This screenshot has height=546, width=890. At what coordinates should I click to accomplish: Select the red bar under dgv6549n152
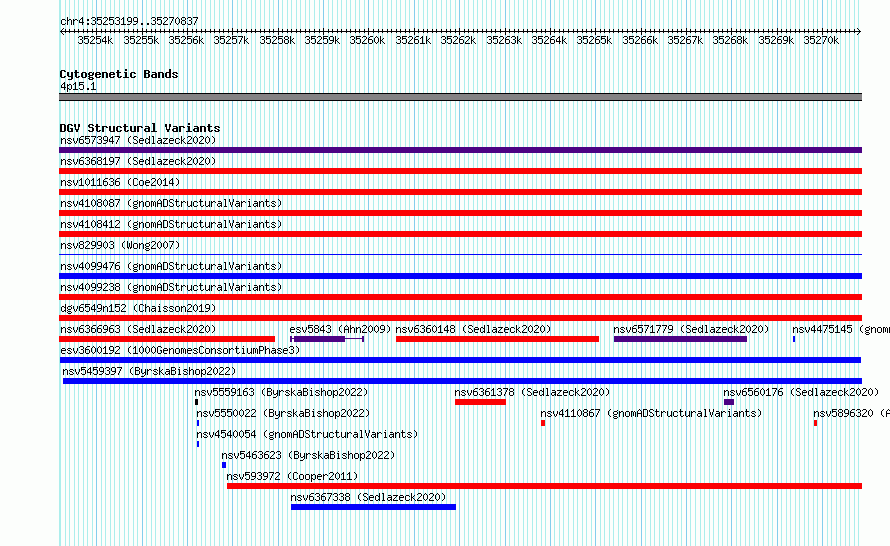[460, 318]
